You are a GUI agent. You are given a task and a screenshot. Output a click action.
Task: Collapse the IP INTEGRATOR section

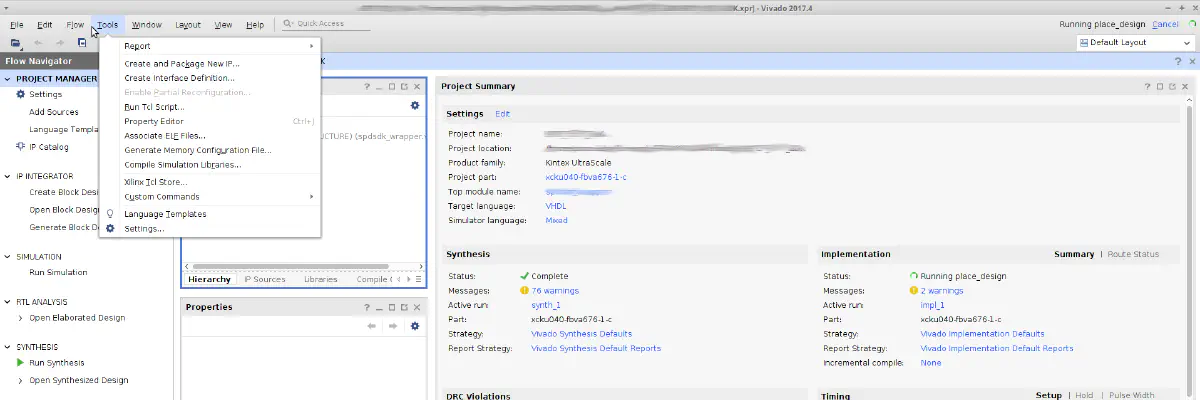coord(8,176)
